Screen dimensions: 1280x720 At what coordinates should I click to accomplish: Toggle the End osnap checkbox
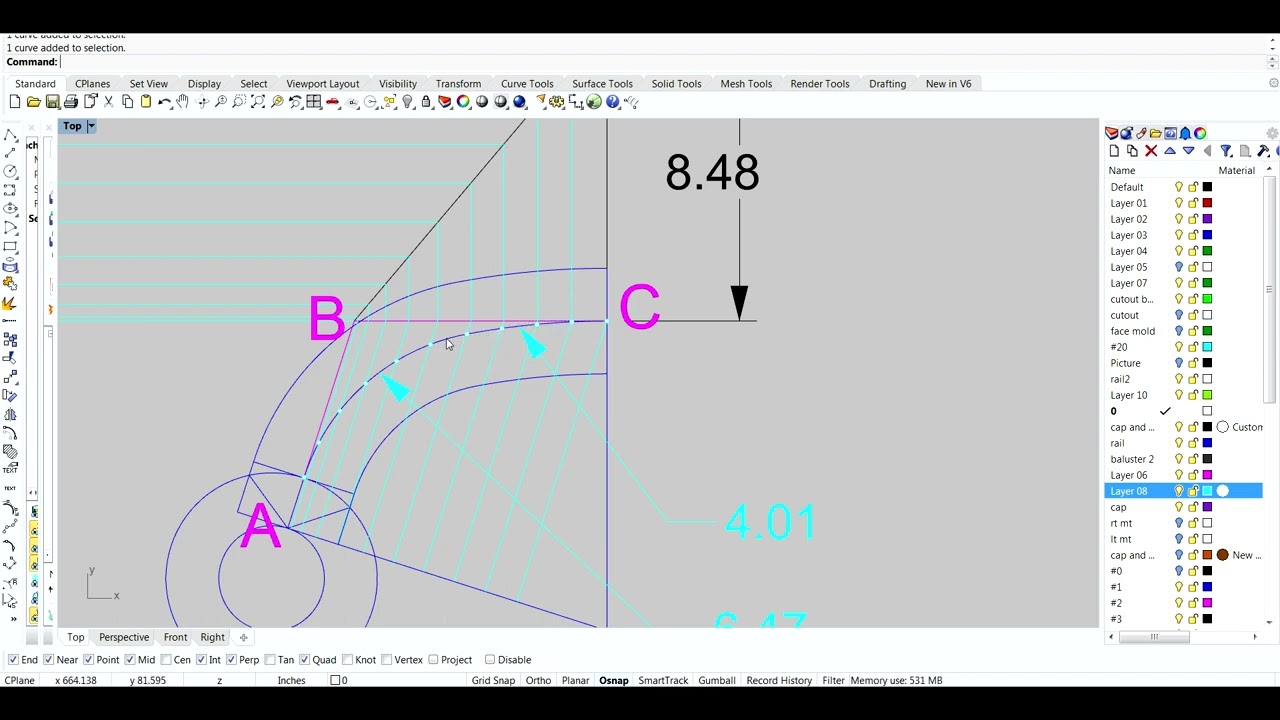(13, 660)
